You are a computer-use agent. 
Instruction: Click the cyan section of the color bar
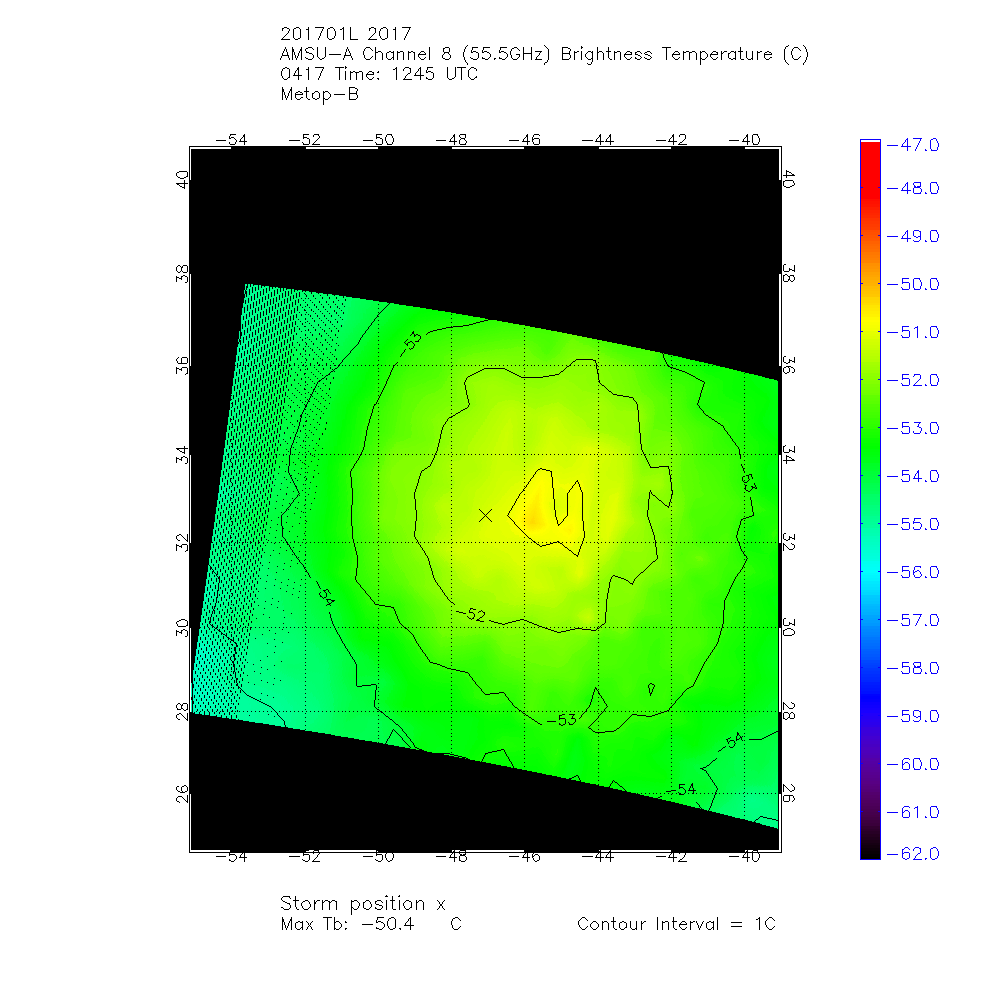pos(870,572)
